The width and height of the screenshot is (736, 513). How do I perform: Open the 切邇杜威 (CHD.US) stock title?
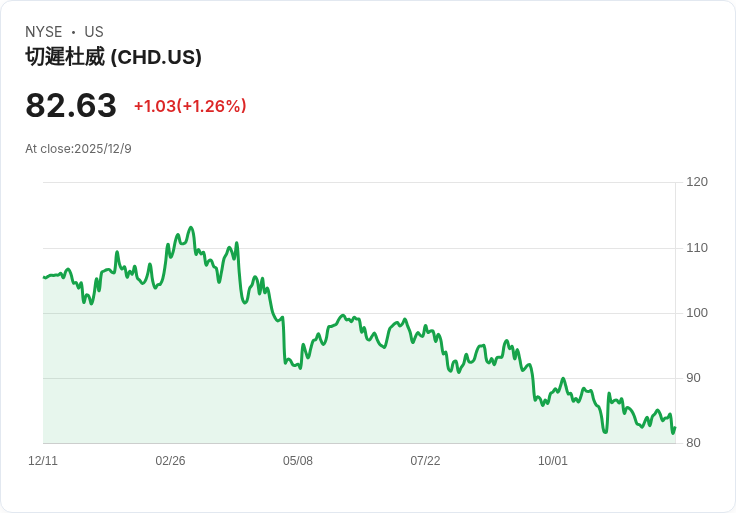pos(113,57)
